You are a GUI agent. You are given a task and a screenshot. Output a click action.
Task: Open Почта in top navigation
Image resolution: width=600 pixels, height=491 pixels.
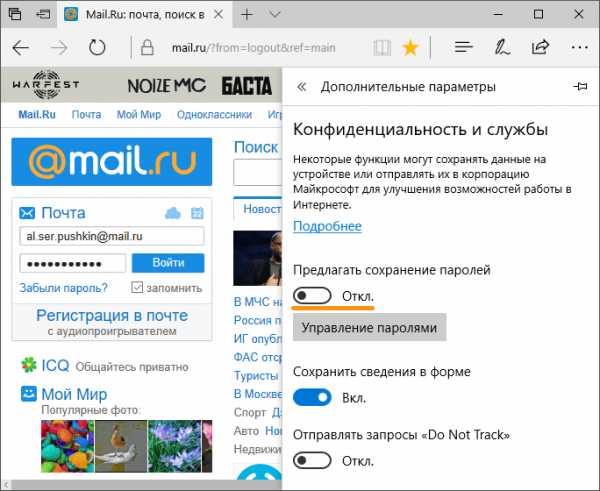[86, 115]
